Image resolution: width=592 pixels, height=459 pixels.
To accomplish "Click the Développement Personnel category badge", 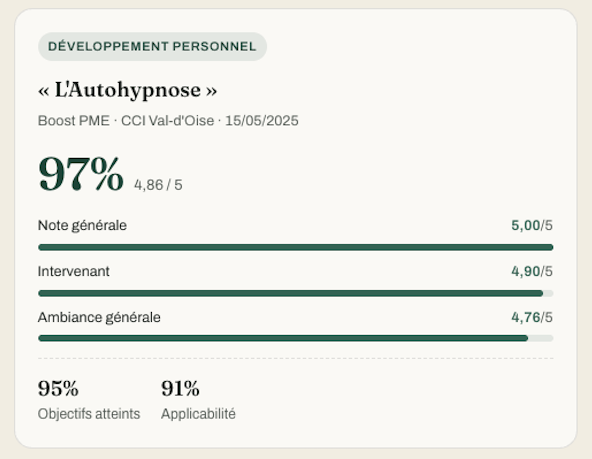I will [152, 46].
